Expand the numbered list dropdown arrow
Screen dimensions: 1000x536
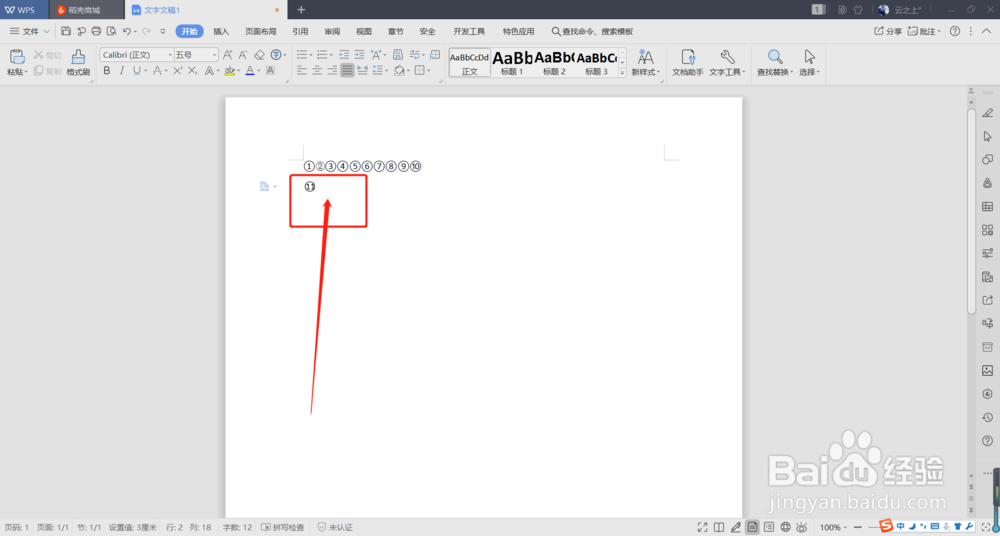pyautogui.click(x=332, y=55)
